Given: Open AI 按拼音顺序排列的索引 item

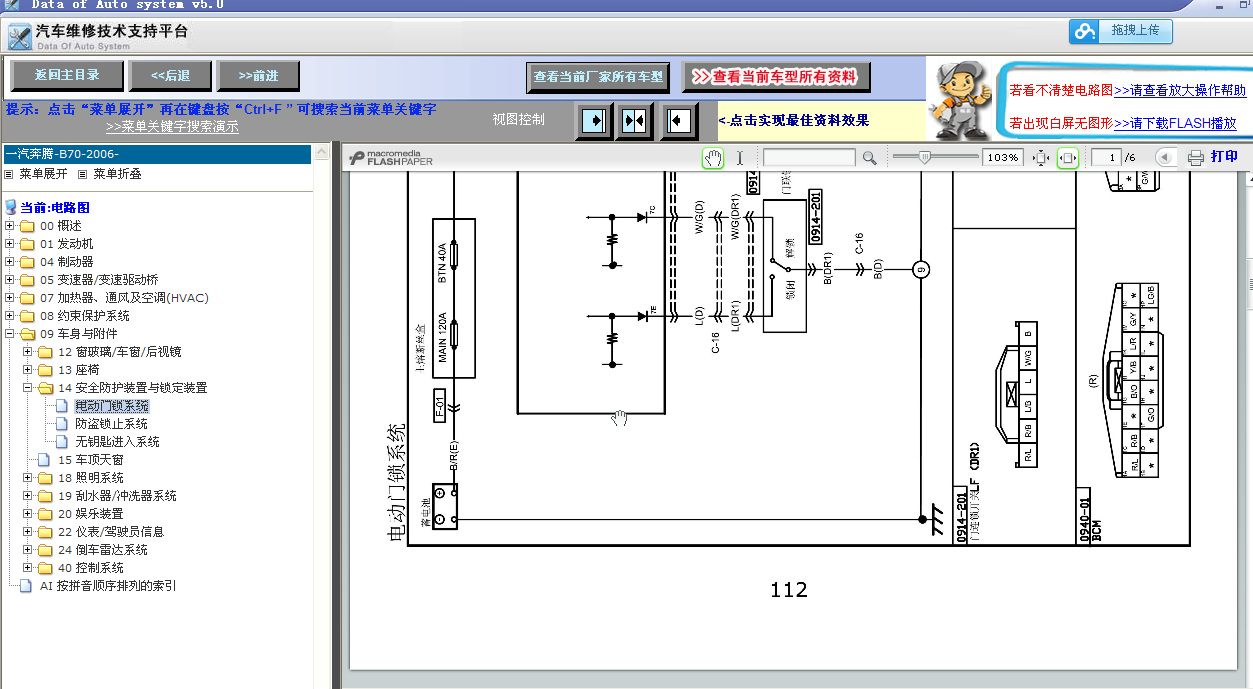Looking at the screenshot, I should [x=108, y=586].
